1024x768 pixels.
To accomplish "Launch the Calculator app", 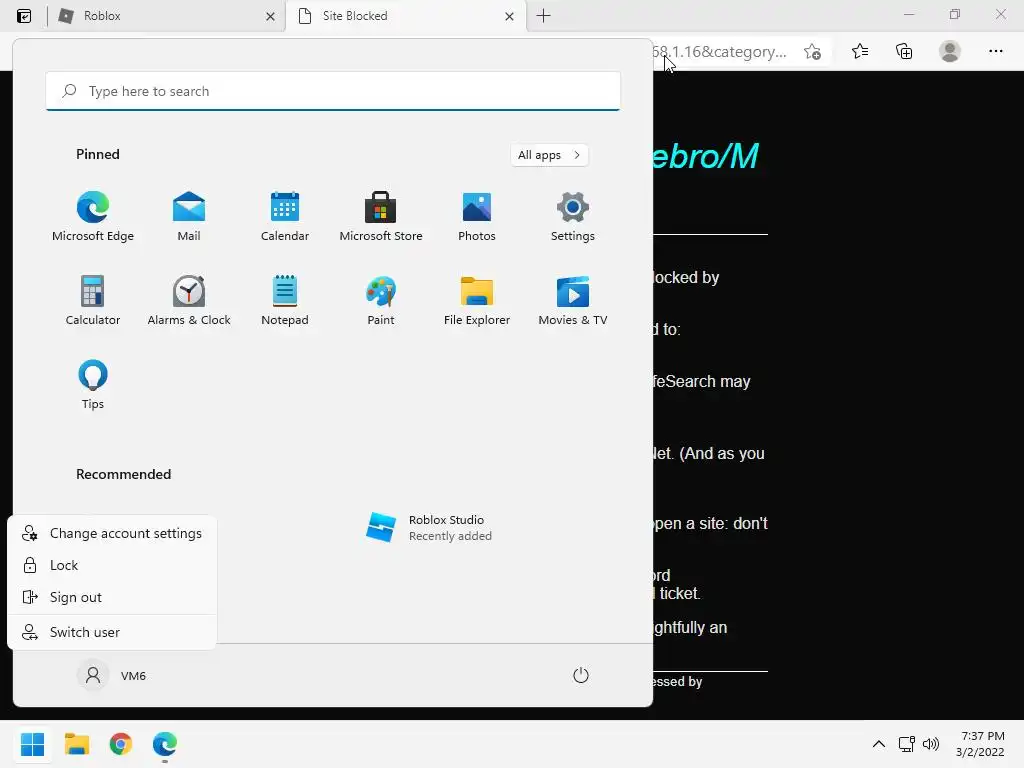I will 93,300.
